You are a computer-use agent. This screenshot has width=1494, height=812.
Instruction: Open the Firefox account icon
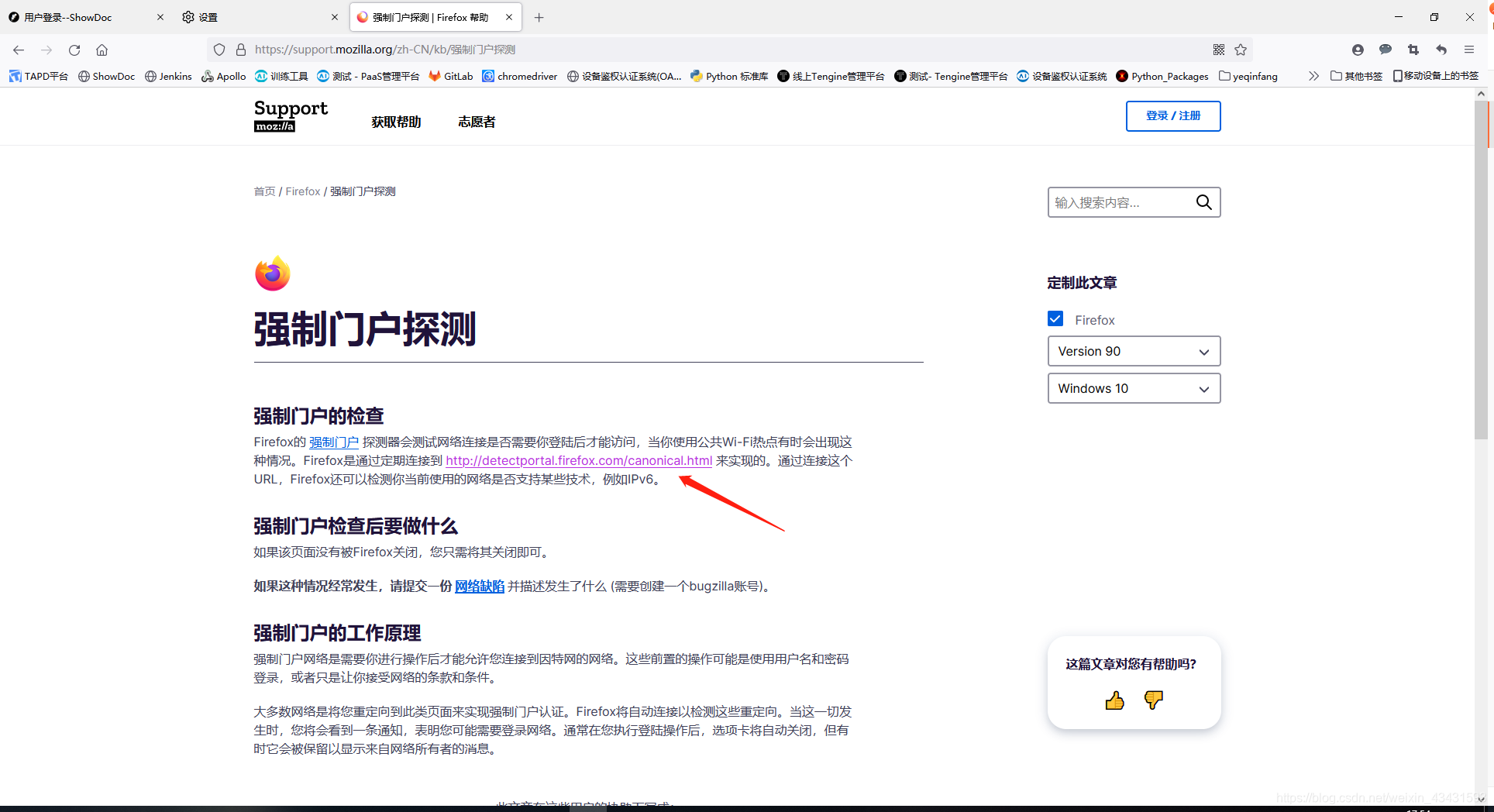click(1358, 50)
